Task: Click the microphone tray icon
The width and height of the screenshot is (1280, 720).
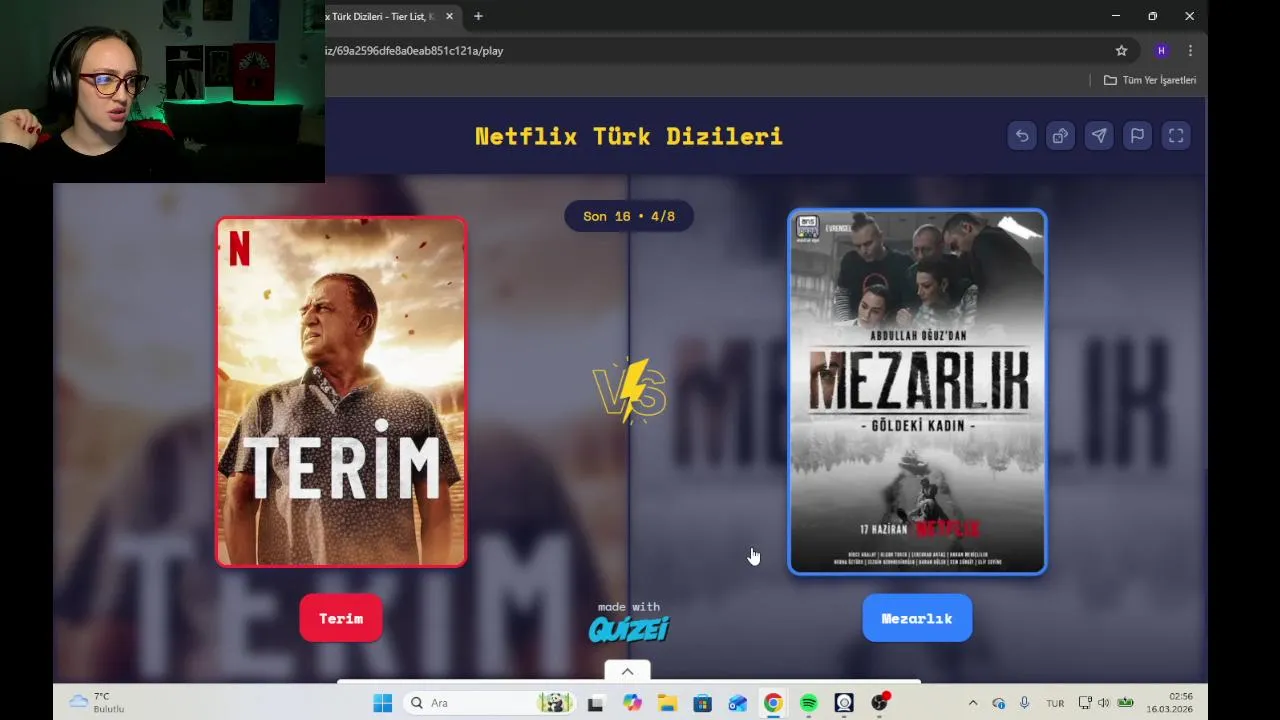Action: click(x=1024, y=703)
